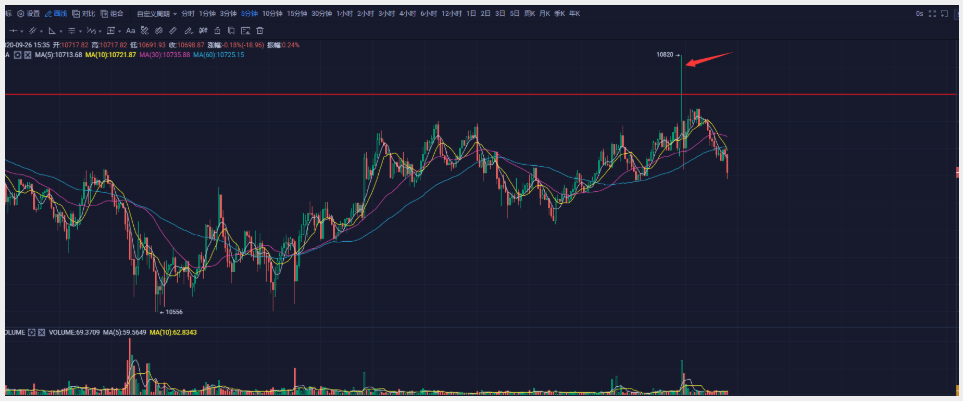This screenshot has width=963, height=401.
Task: Open 设置 (settings) with gear icon
Action: click(x=28, y=14)
